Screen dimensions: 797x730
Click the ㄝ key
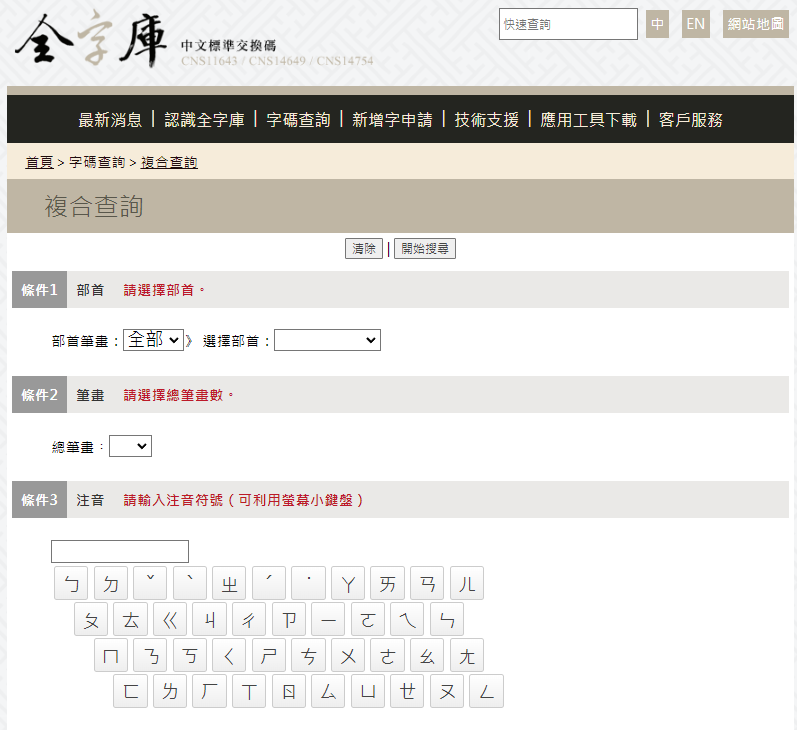407,691
